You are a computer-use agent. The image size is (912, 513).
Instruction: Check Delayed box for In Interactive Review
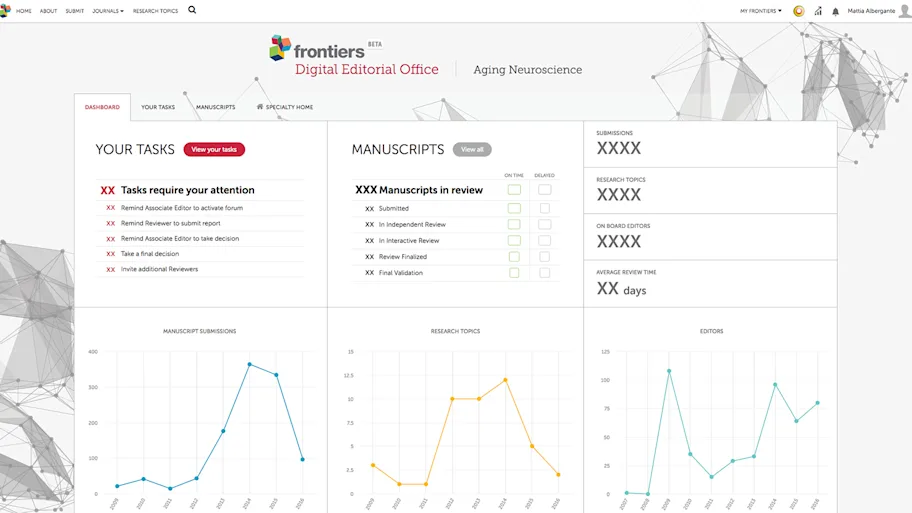coord(544,240)
